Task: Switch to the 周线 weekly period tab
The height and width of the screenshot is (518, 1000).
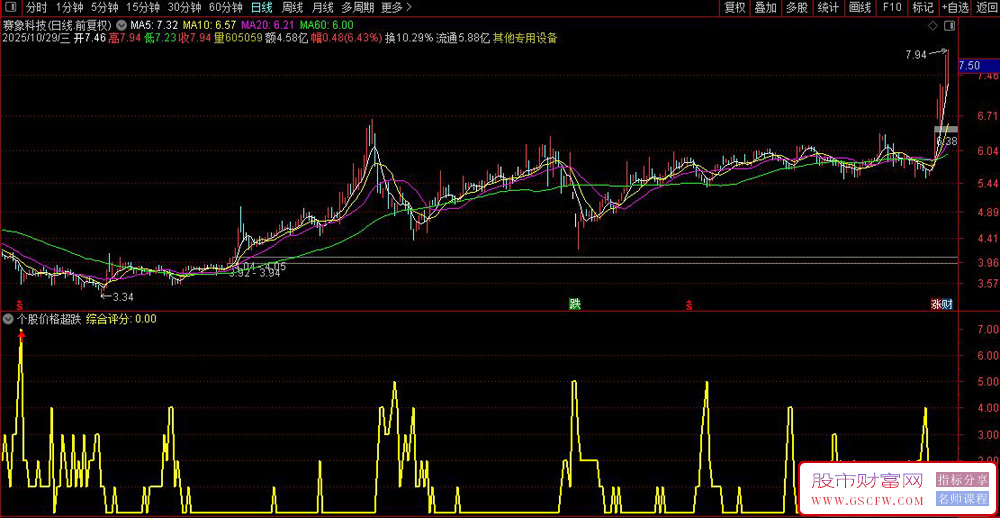Action: [x=292, y=7]
